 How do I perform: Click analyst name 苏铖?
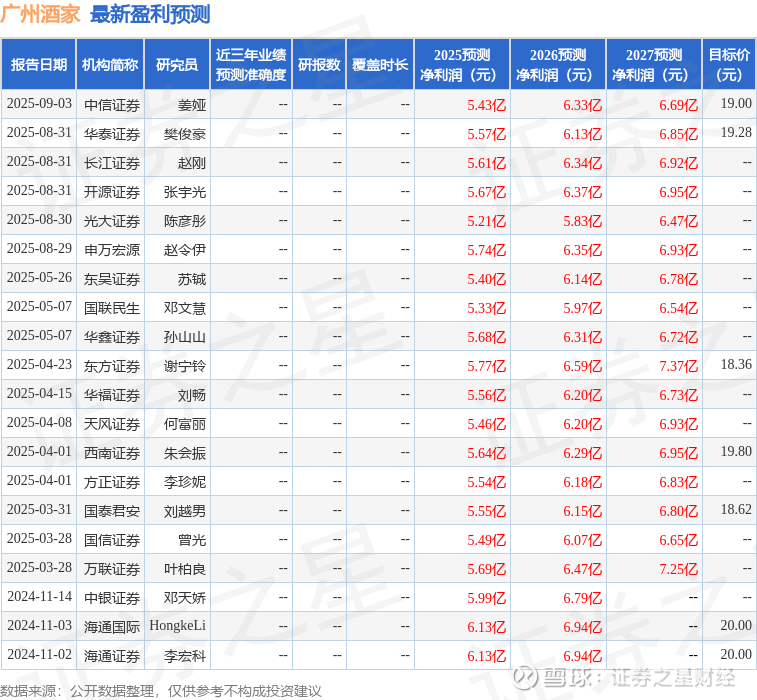(192, 279)
